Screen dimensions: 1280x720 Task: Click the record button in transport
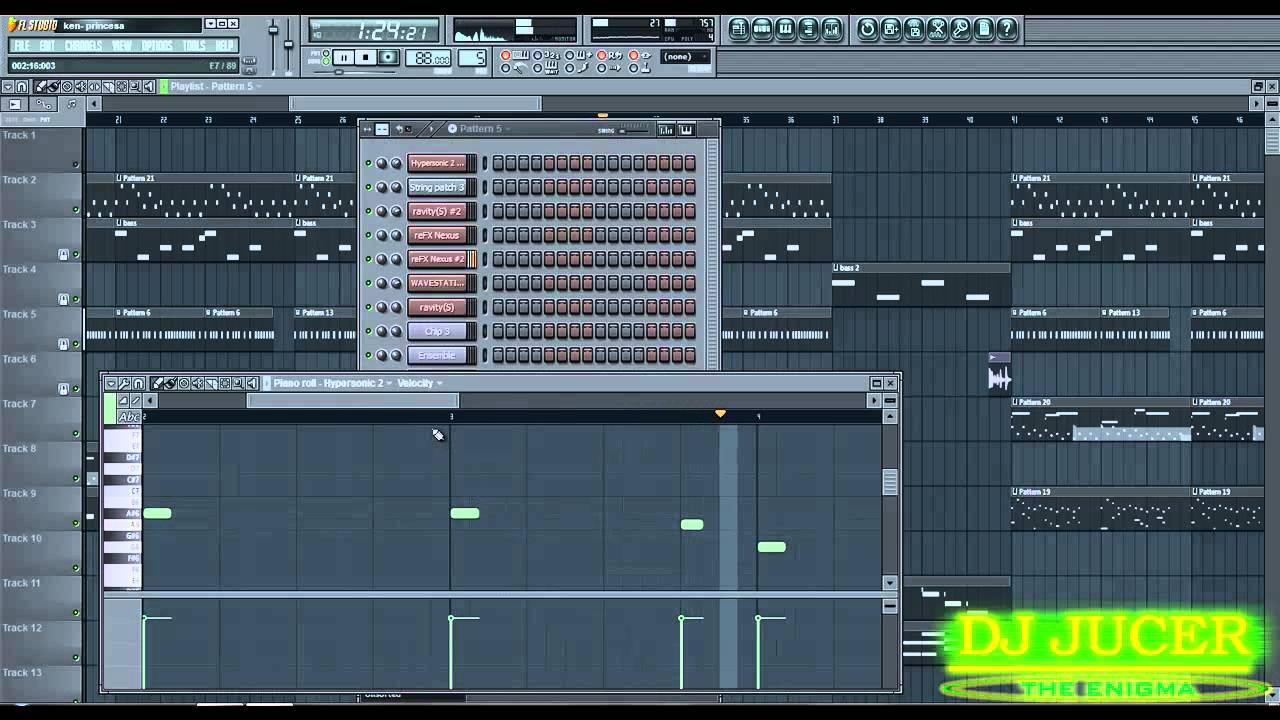pyautogui.click(x=388, y=58)
